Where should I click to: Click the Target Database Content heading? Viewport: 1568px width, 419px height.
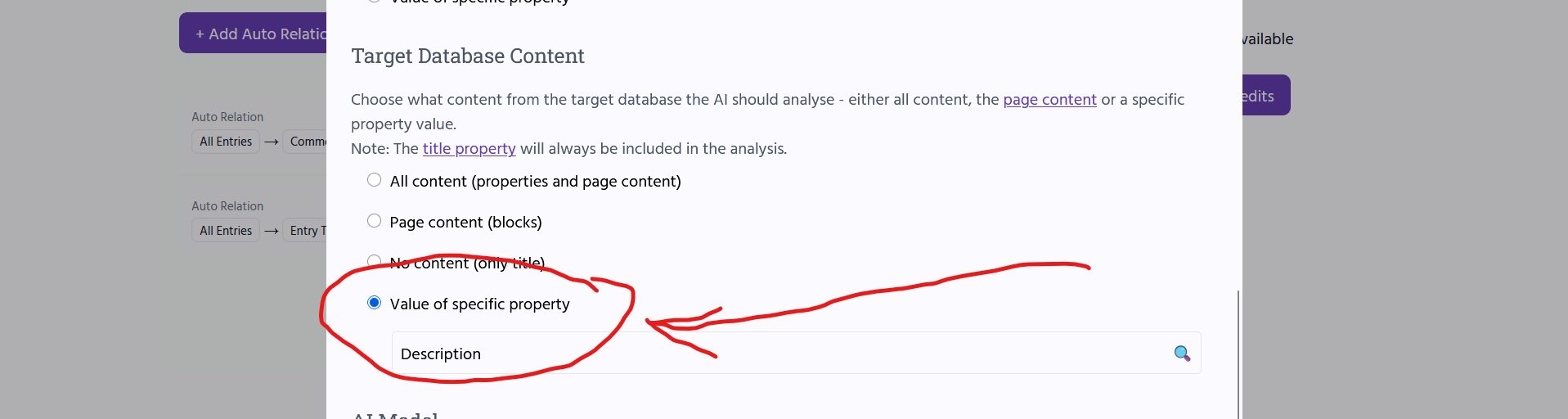(468, 56)
